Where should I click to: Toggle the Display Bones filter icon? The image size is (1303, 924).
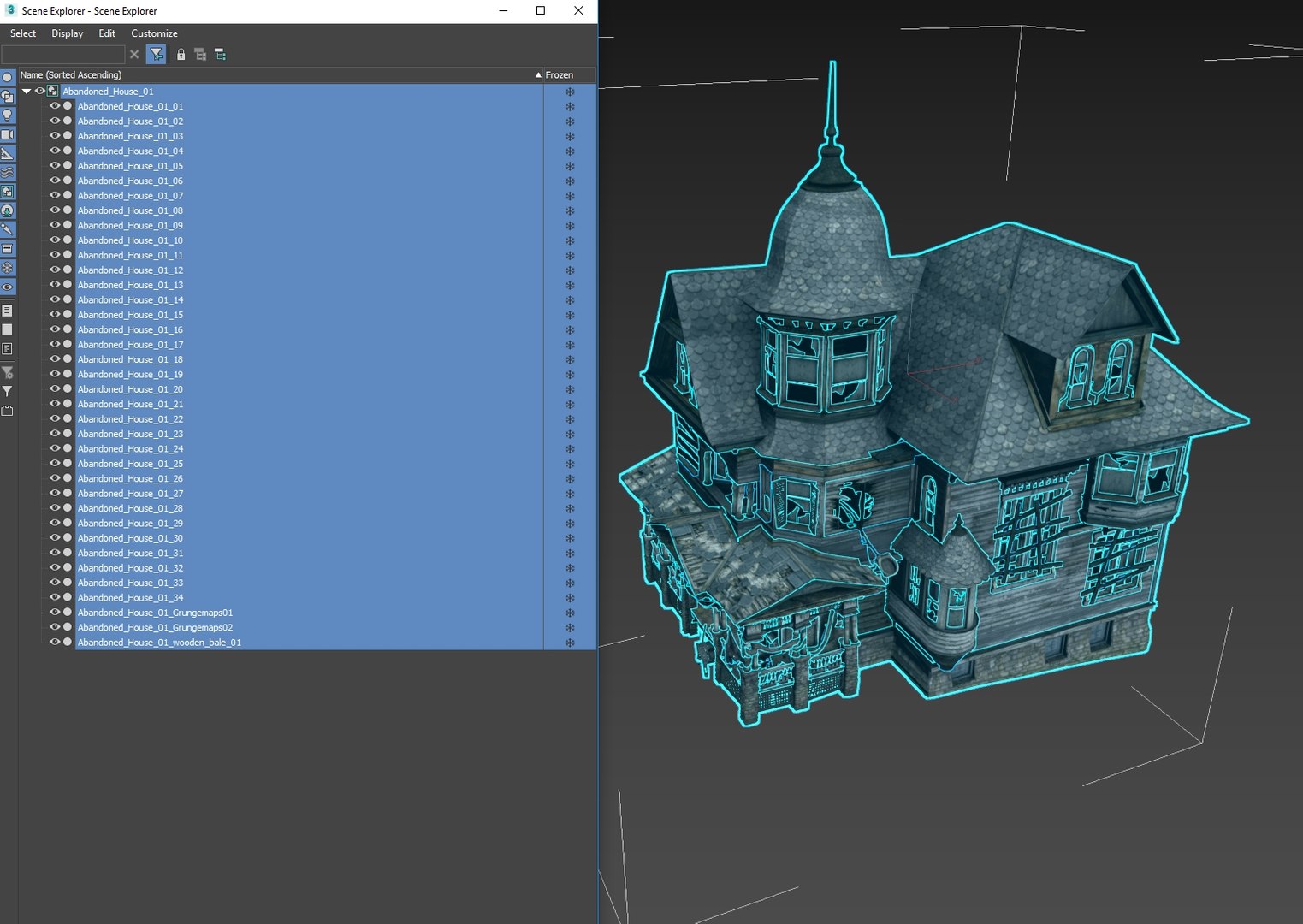[x=8, y=229]
